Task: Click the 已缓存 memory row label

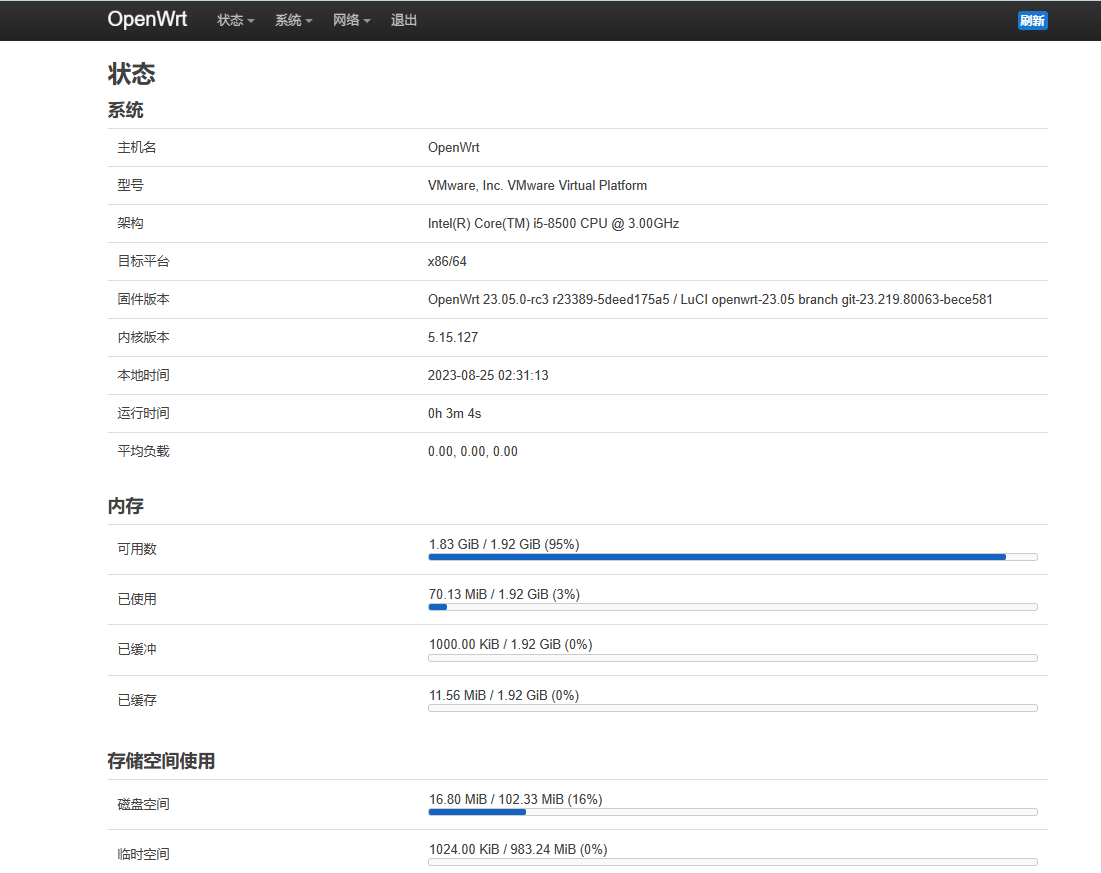Action: [137, 700]
